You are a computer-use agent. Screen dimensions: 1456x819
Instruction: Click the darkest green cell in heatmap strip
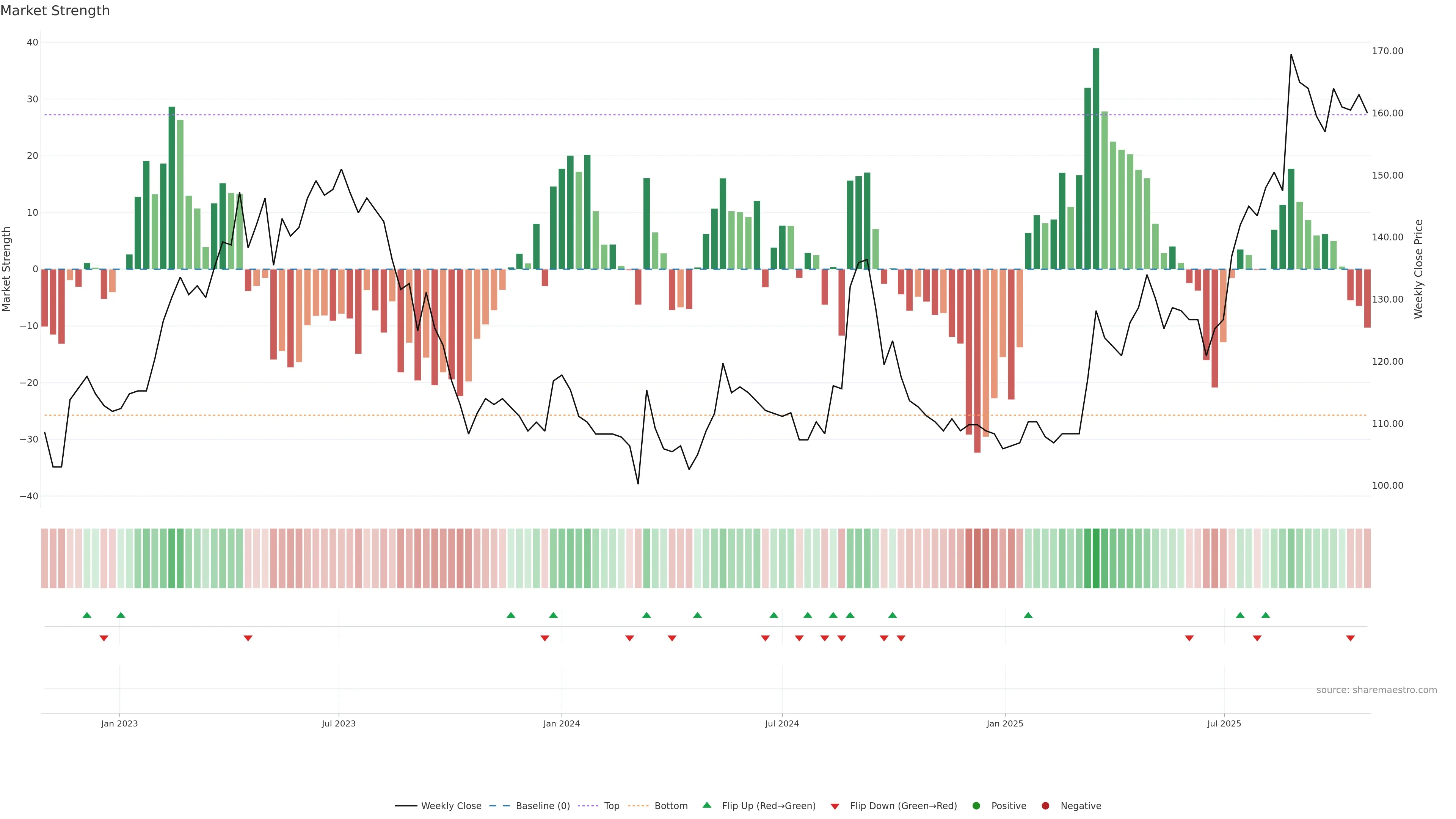coord(1096,559)
